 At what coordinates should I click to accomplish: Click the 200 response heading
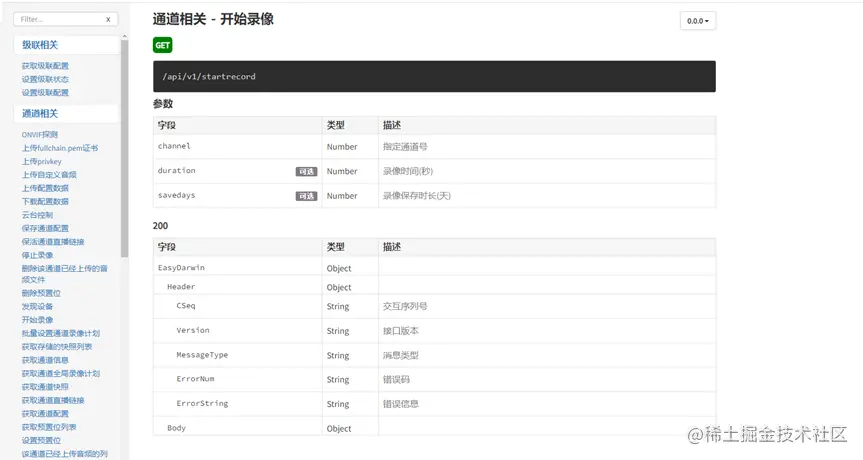(160, 226)
